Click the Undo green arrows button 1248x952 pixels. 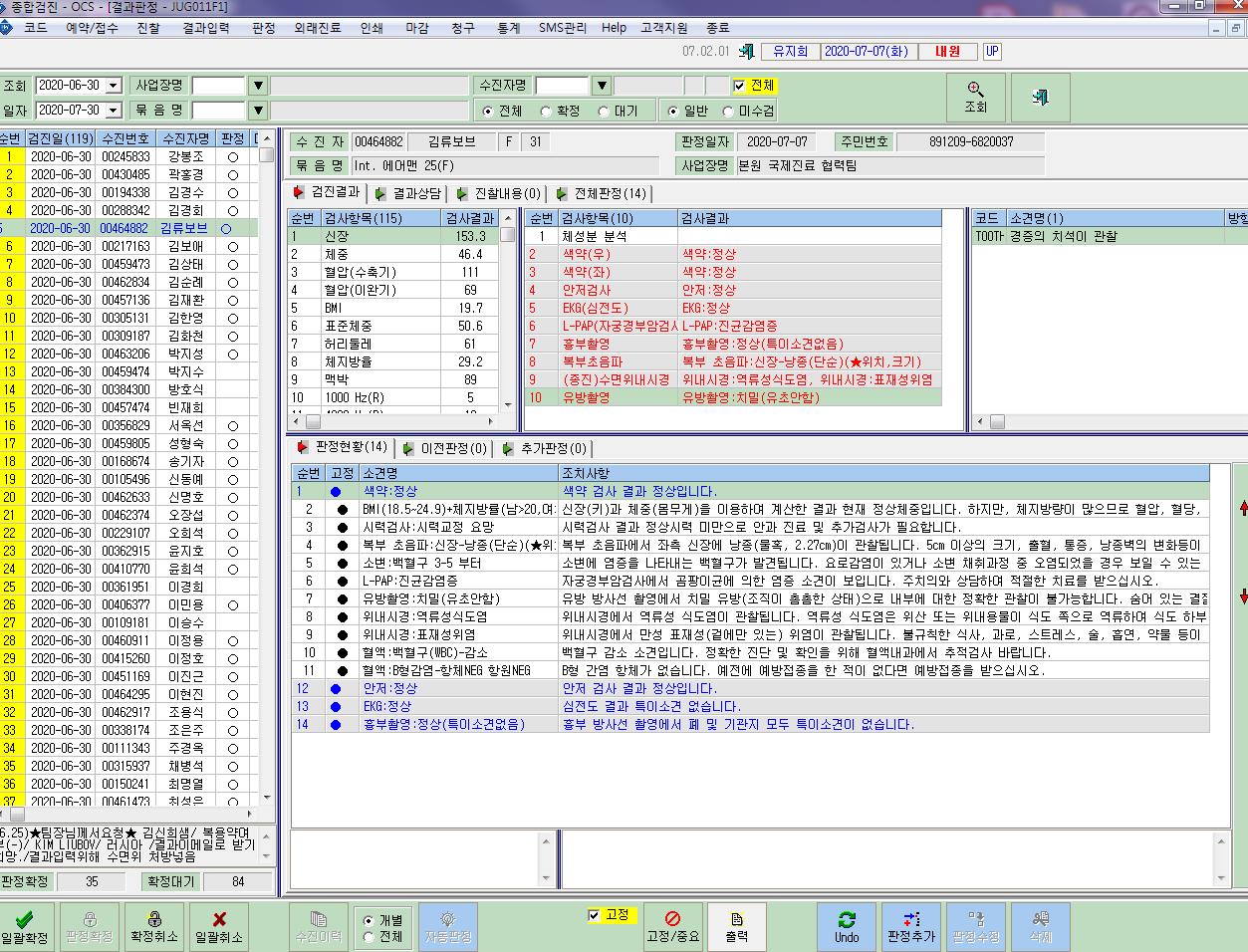point(847,926)
